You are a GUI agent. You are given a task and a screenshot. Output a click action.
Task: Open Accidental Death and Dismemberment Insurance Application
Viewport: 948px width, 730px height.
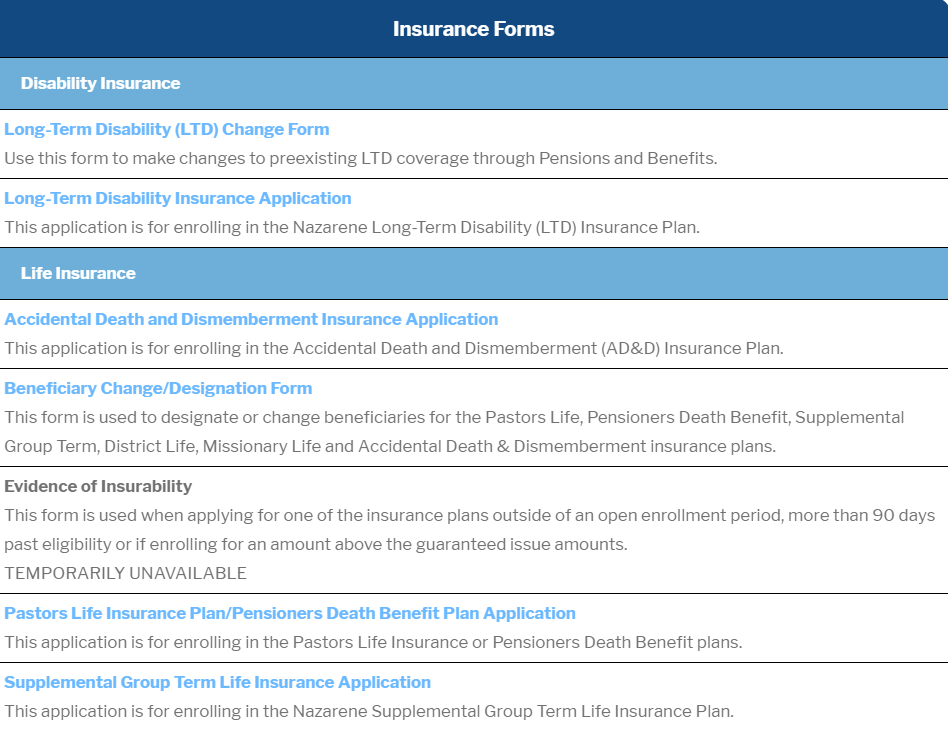point(251,319)
